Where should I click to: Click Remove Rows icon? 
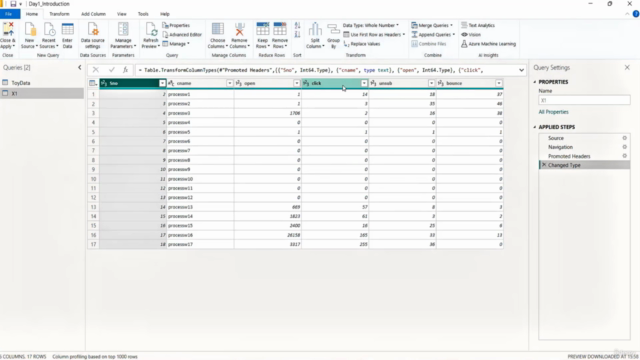coord(280,29)
